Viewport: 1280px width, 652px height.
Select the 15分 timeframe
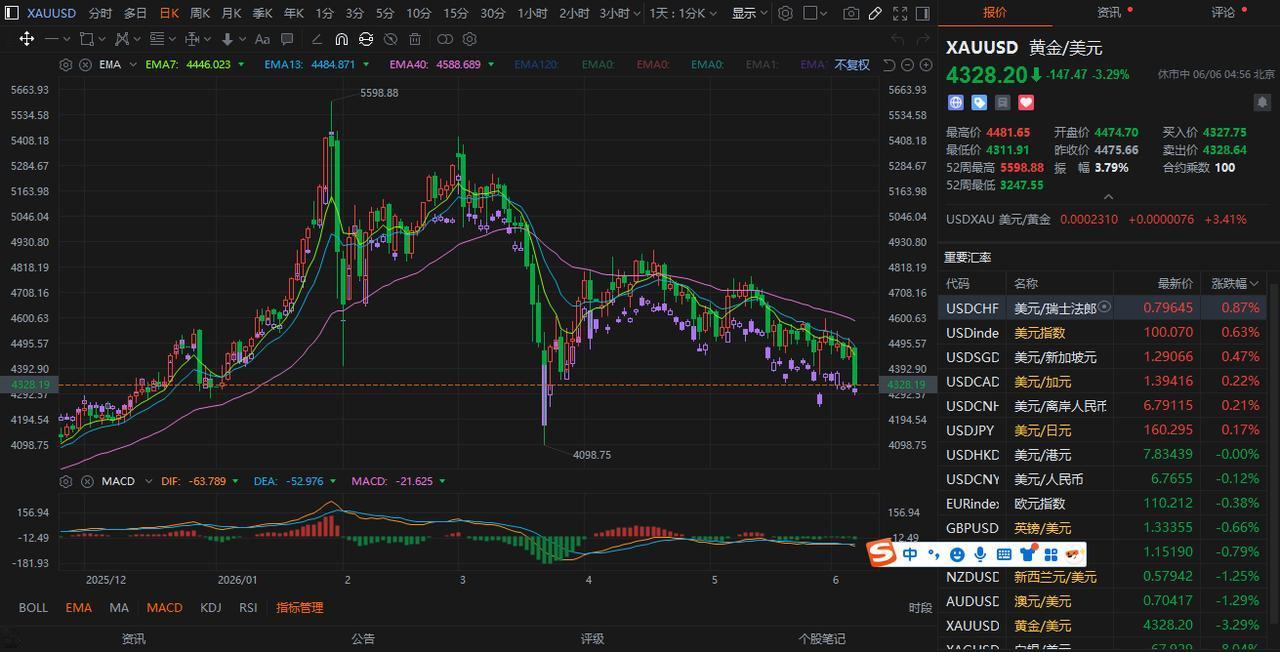(x=455, y=13)
